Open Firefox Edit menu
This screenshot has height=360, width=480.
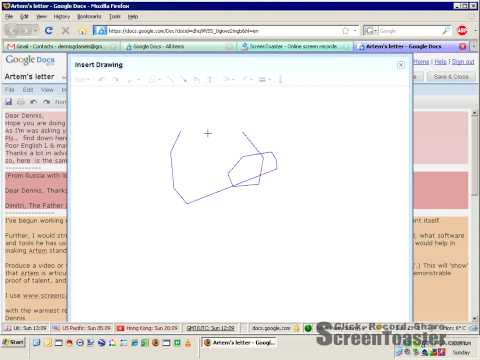click(24, 16)
